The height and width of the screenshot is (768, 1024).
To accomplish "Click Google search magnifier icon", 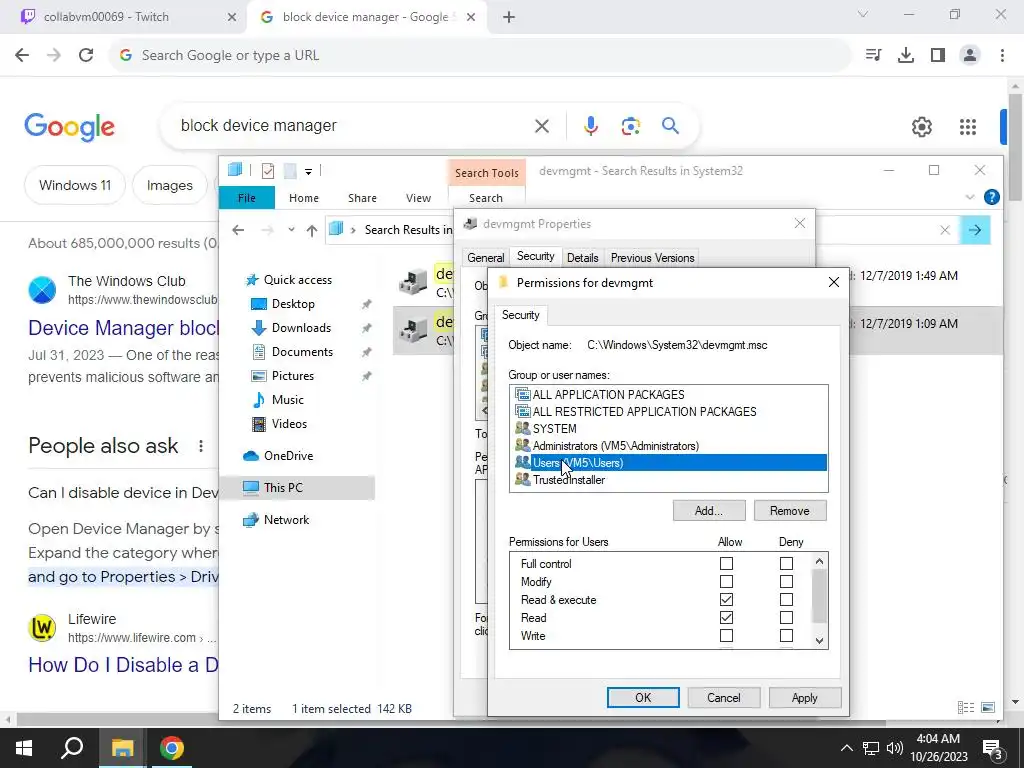I will (670, 126).
